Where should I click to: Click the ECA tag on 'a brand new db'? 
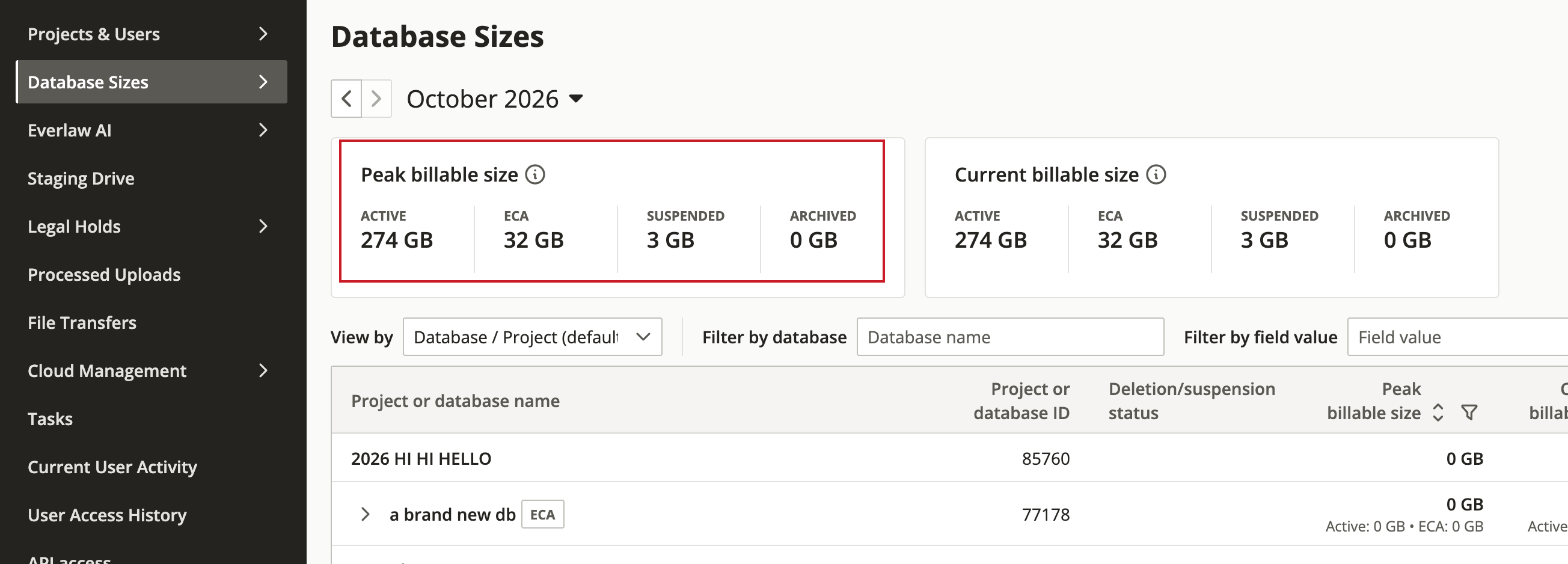(542, 515)
